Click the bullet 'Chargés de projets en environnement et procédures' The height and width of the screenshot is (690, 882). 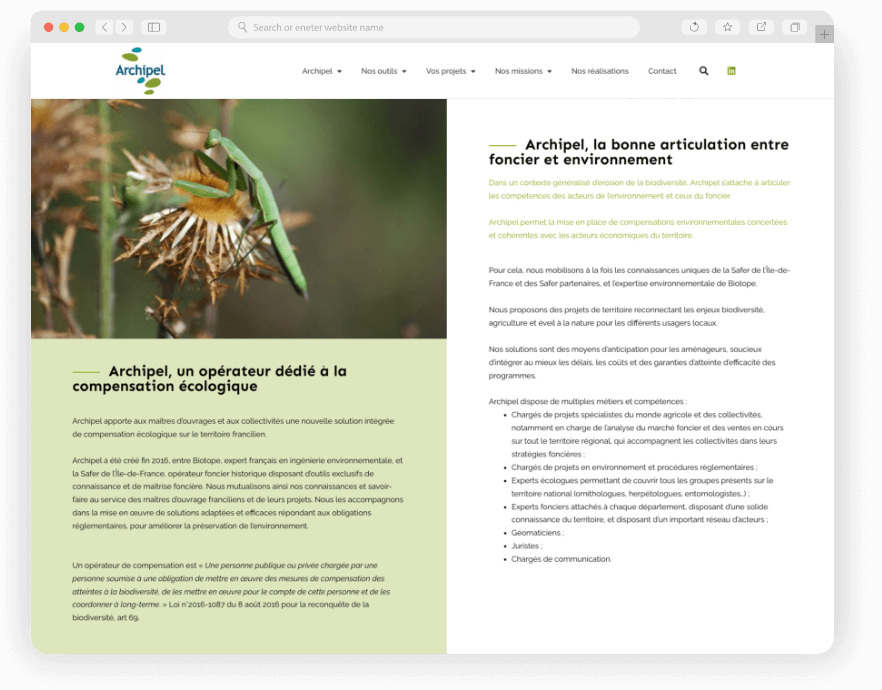(x=634, y=467)
